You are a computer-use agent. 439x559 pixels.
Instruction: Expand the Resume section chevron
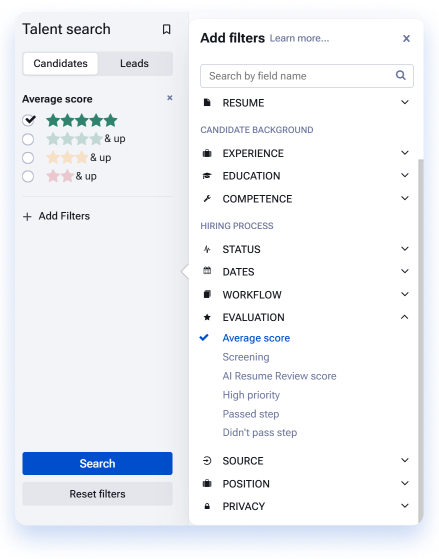click(x=405, y=102)
